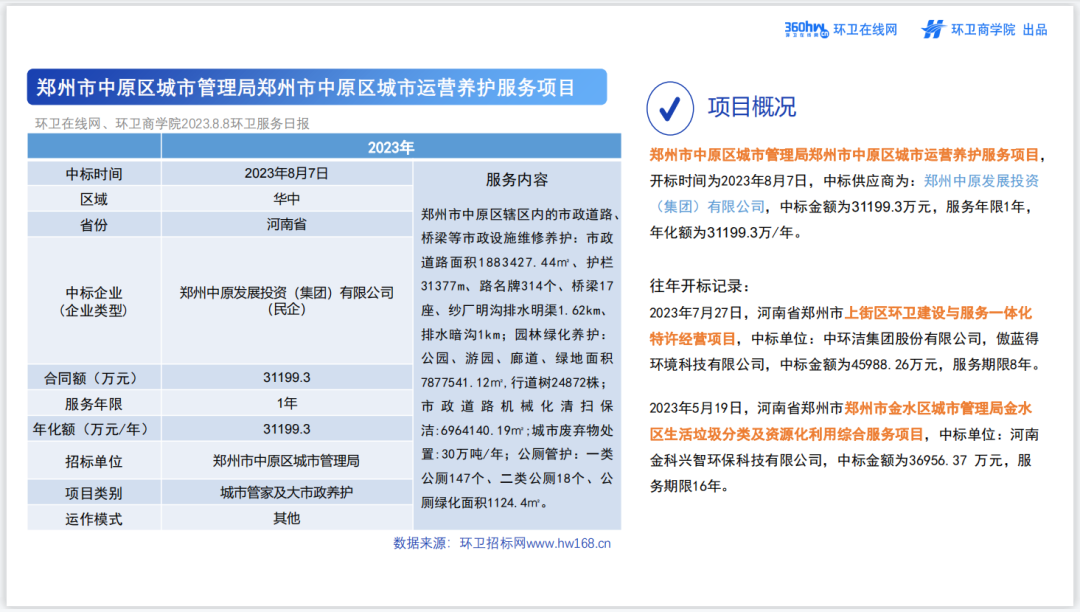
Task: Click the 其他 value cell
Action: tap(287, 518)
